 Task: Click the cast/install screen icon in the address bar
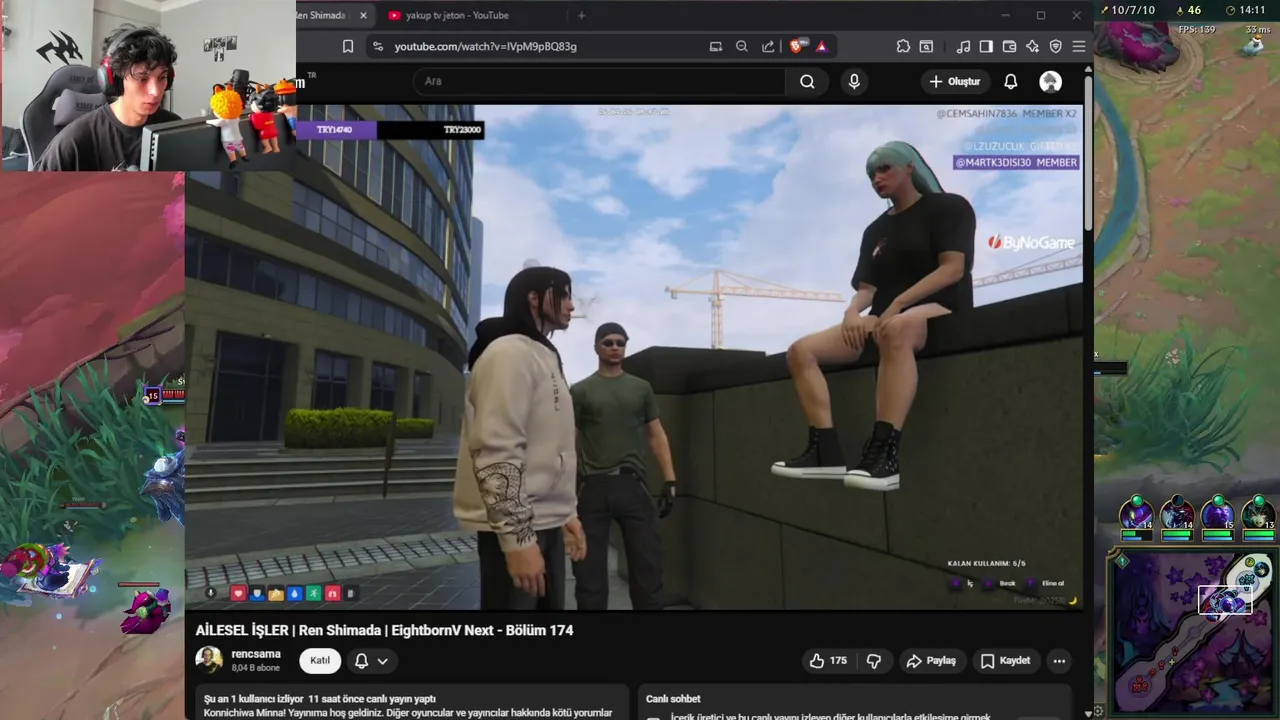click(x=715, y=46)
